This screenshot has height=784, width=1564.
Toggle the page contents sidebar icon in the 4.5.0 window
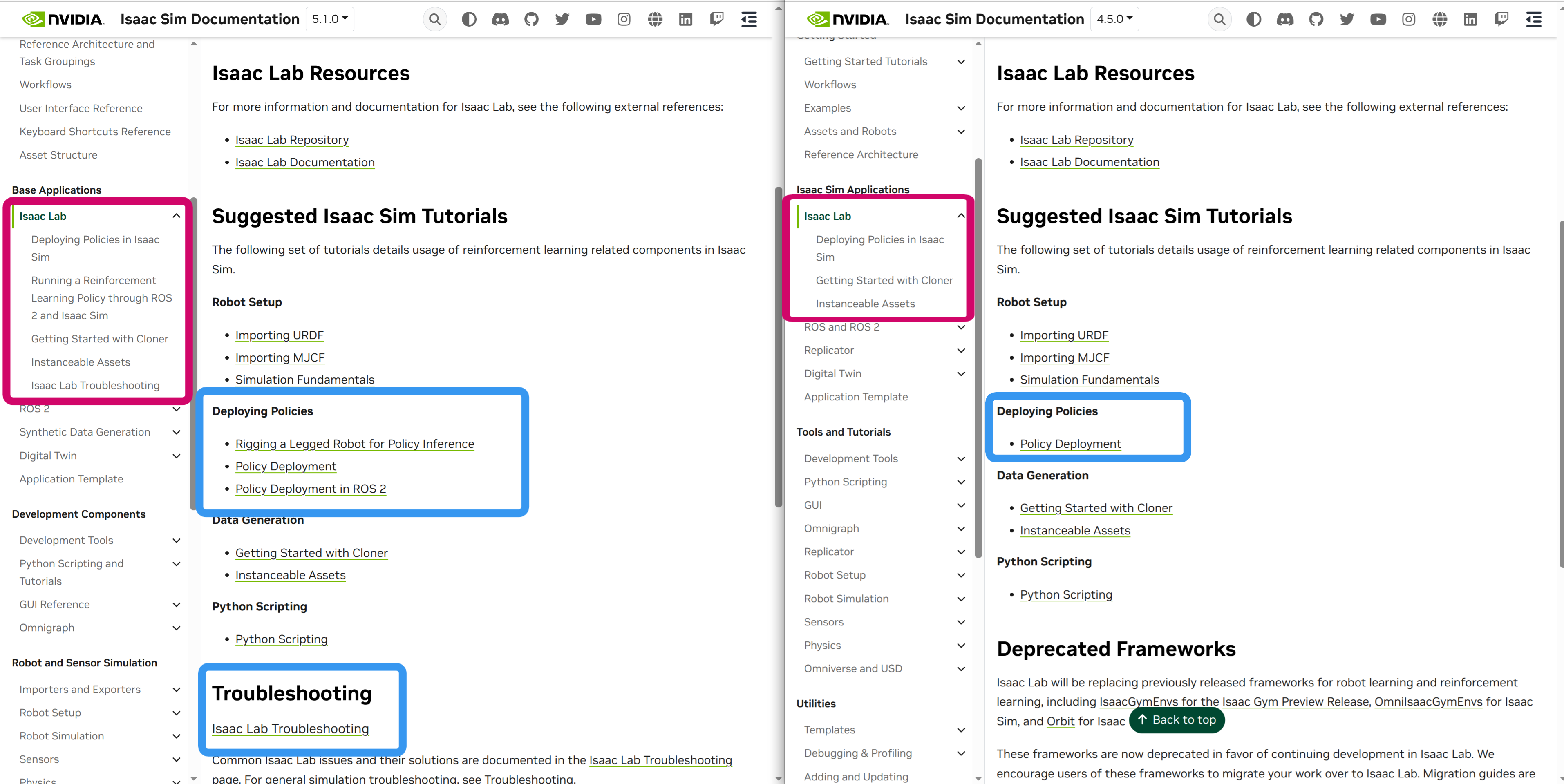1534,20
